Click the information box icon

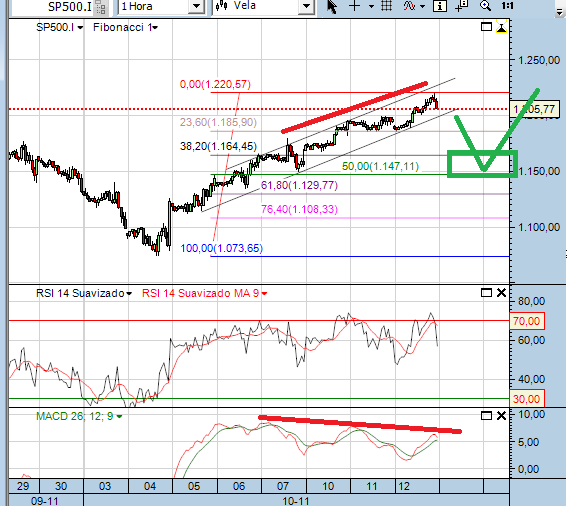pos(440,6)
